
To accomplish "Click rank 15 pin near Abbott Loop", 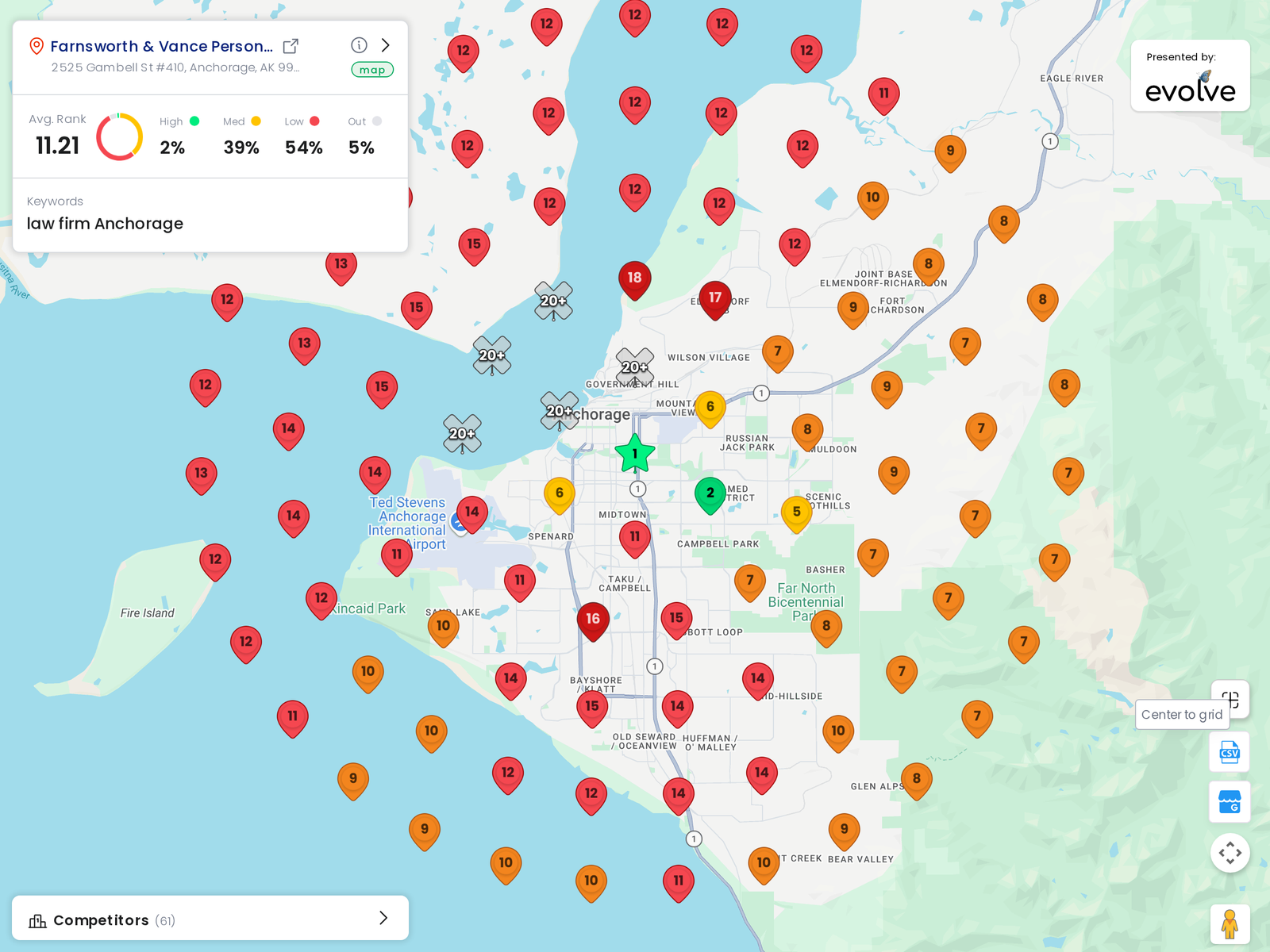I will (x=676, y=620).
